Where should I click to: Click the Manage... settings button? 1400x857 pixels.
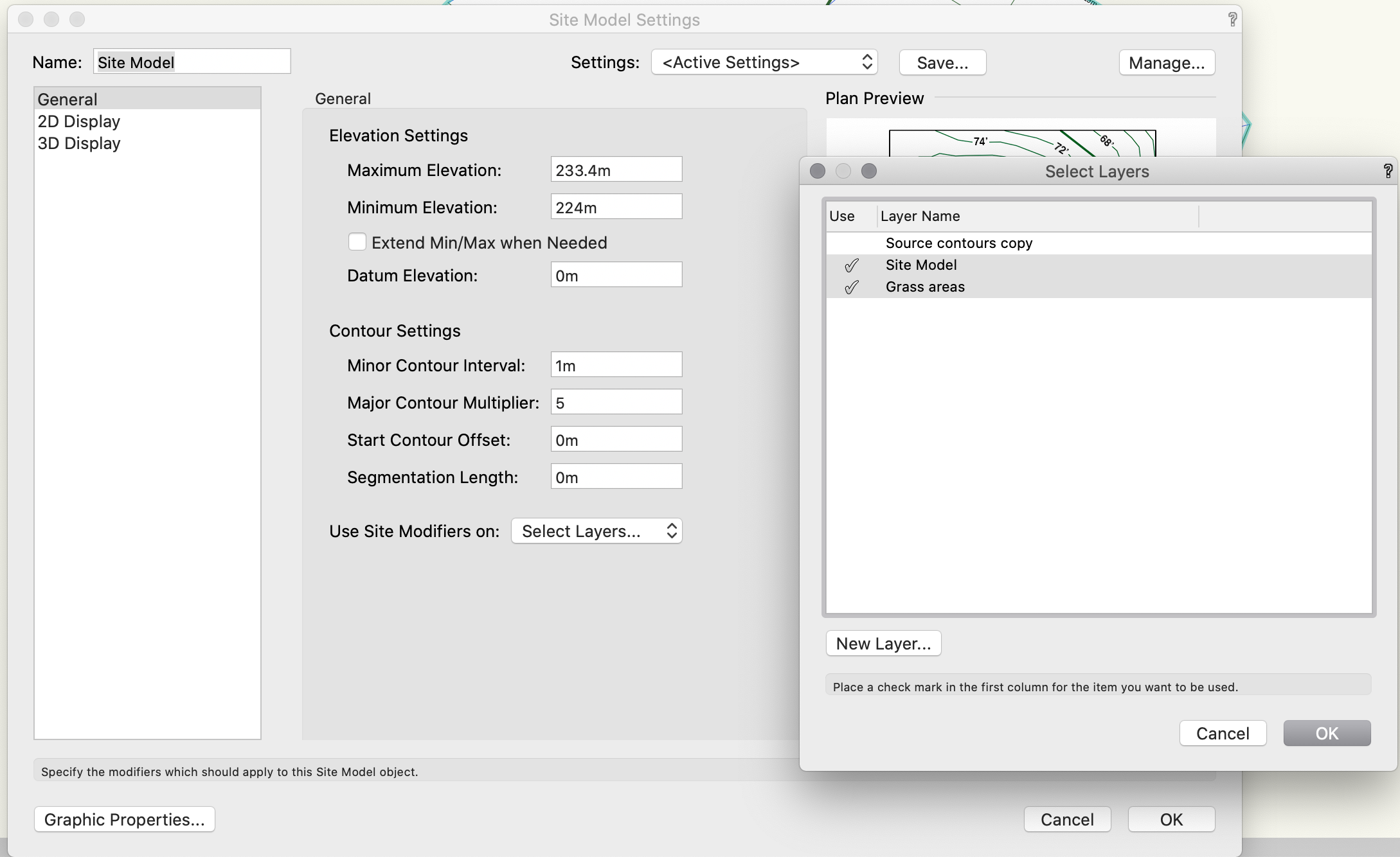pyautogui.click(x=1166, y=63)
